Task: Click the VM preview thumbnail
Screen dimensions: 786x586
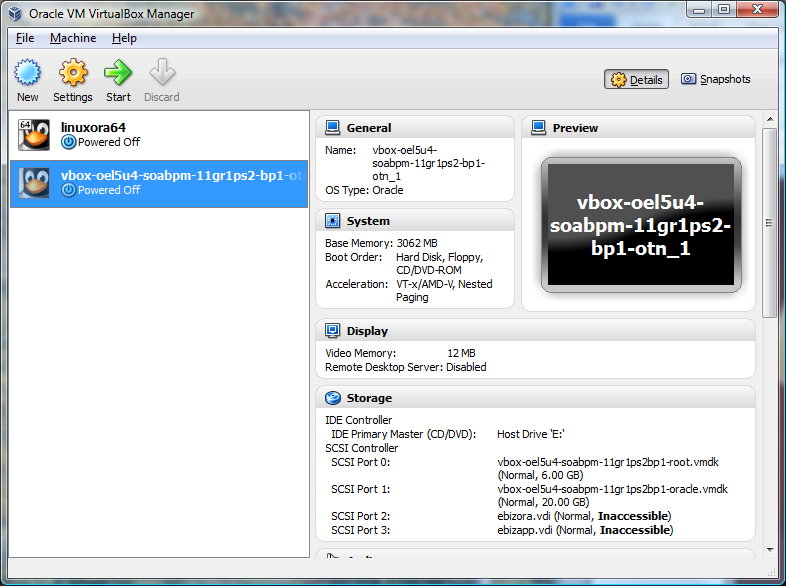Action: click(641, 225)
